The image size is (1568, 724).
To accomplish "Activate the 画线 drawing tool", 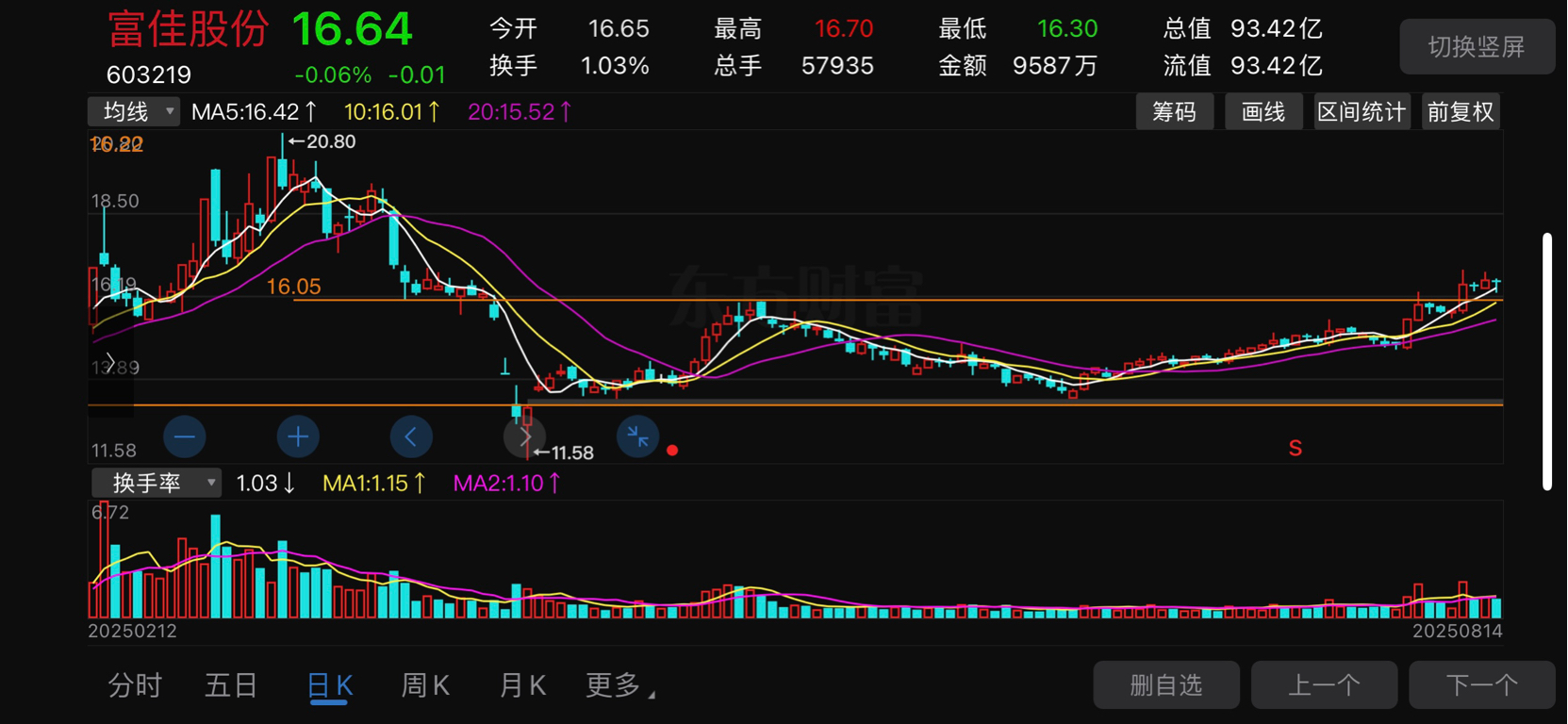I will pos(1263,112).
